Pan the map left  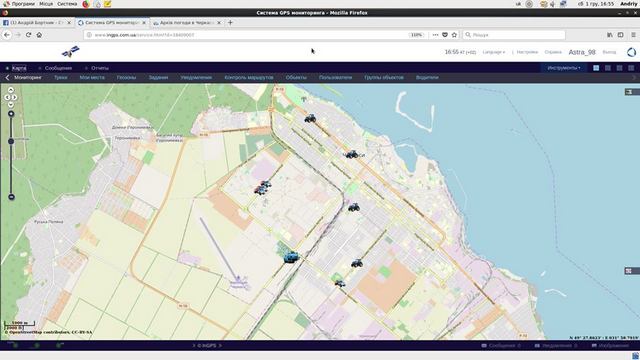point(7,98)
